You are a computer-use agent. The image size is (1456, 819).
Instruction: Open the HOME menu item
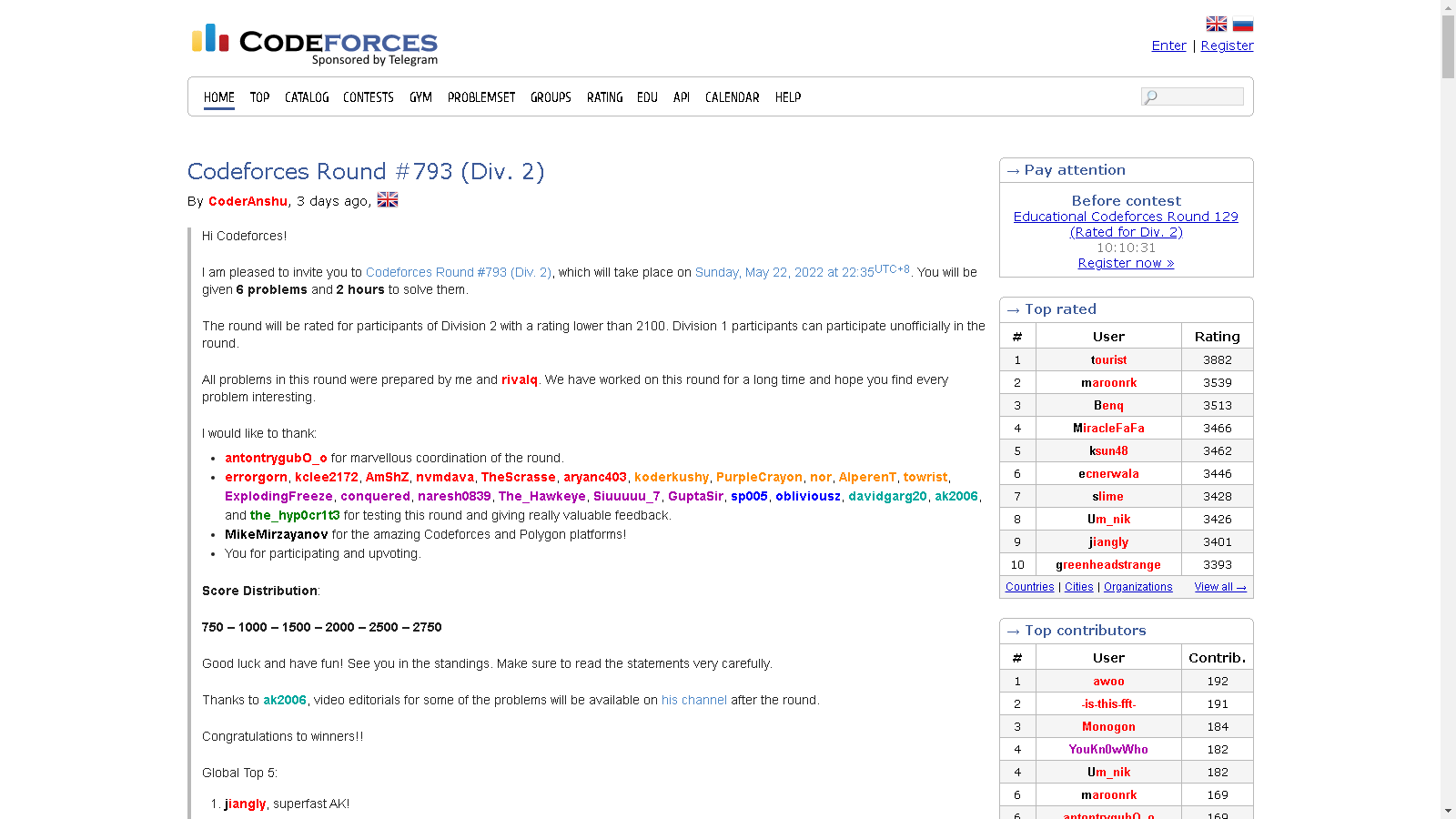coord(219,97)
